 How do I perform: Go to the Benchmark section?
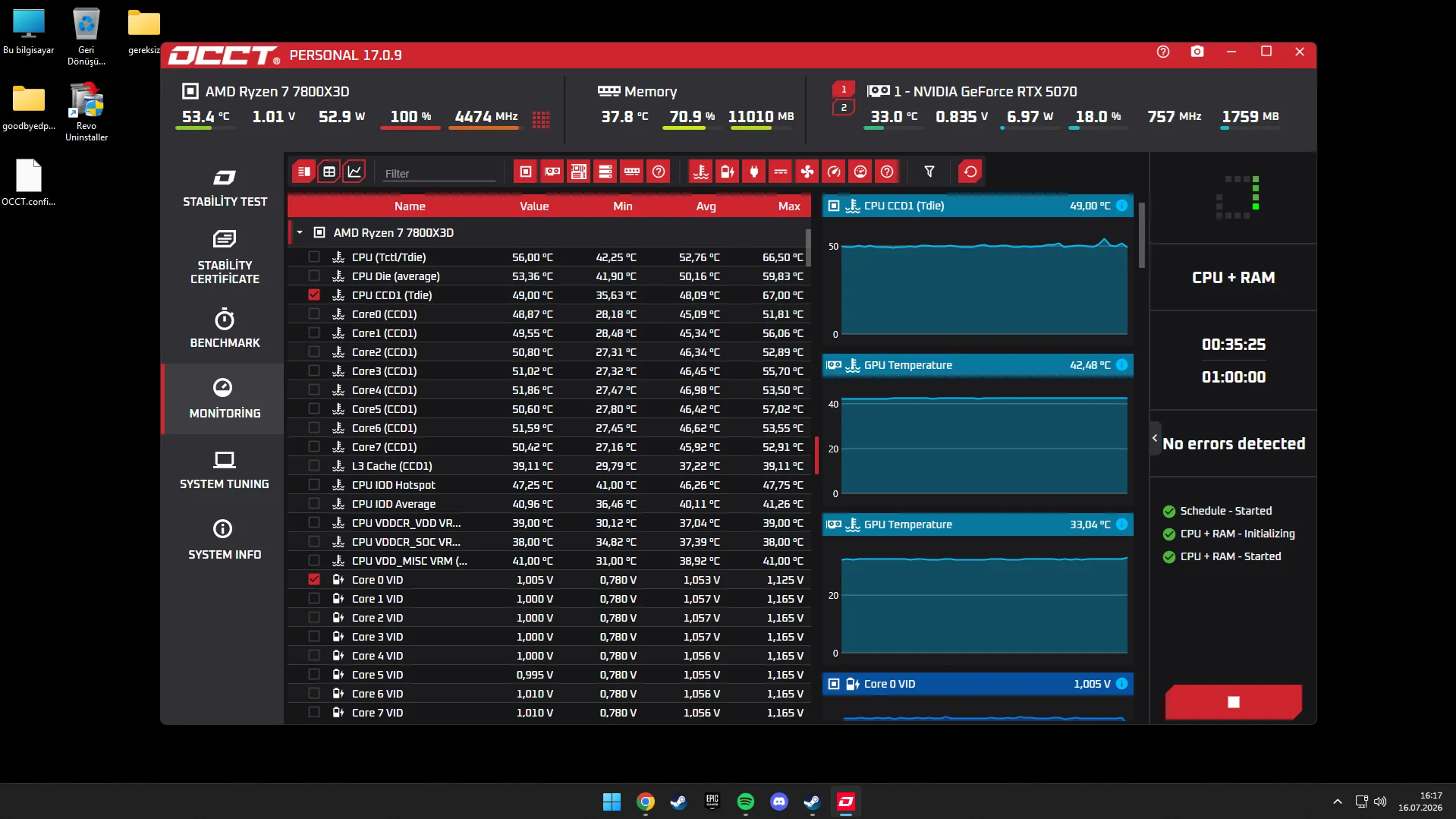pyautogui.click(x=225, y=328)
